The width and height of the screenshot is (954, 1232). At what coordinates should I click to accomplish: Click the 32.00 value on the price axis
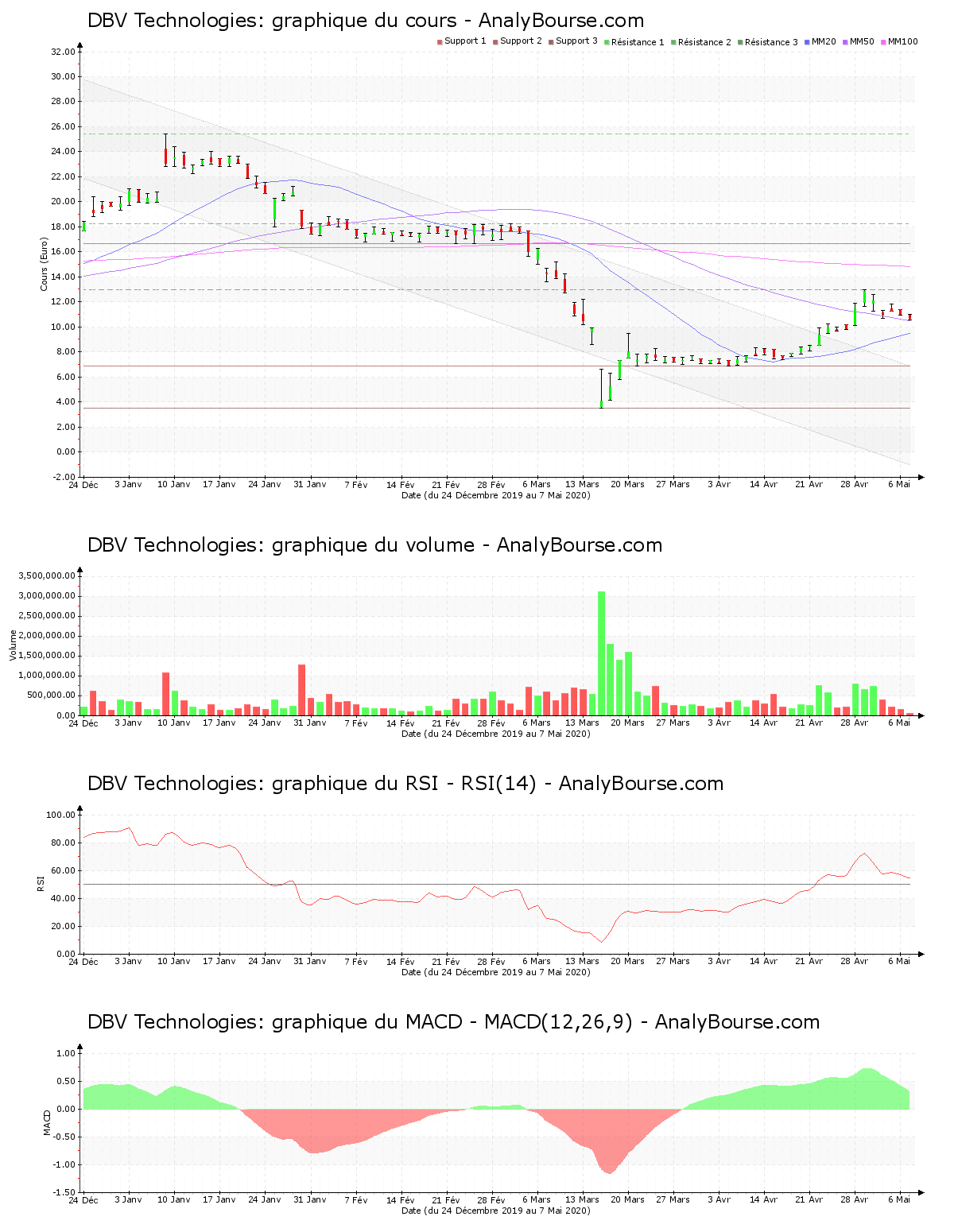click(63, 52)
